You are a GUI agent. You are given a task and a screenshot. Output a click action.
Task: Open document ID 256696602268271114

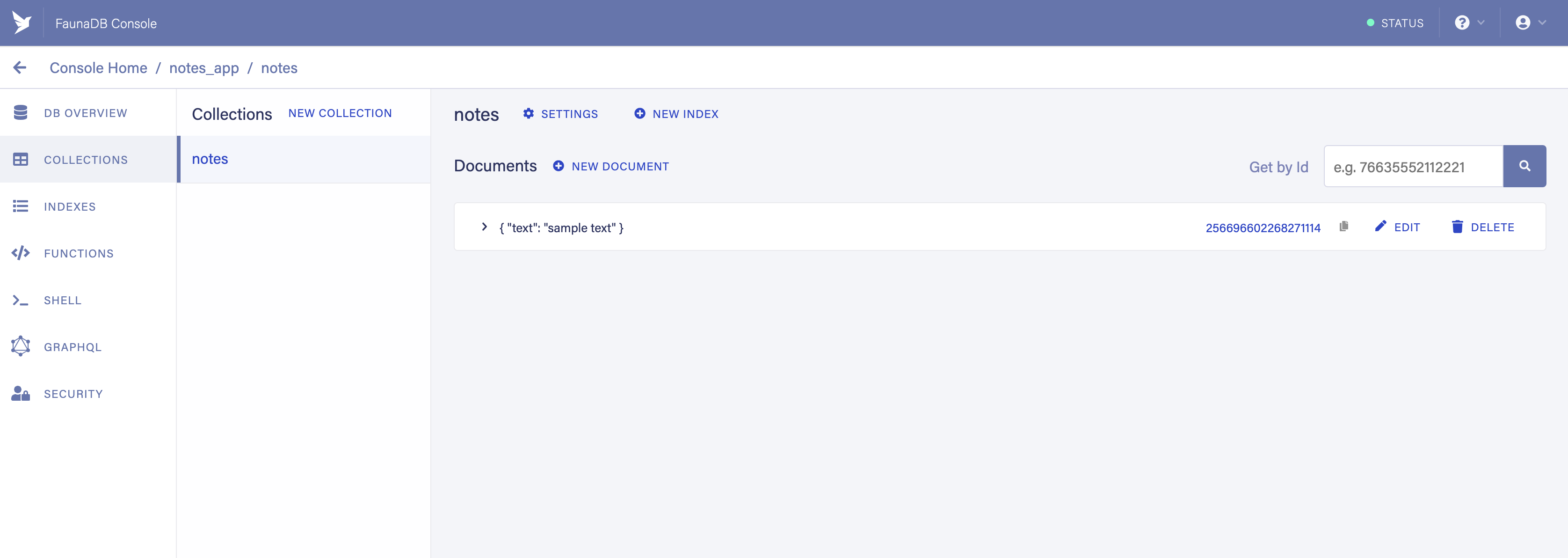(1263, 228)
